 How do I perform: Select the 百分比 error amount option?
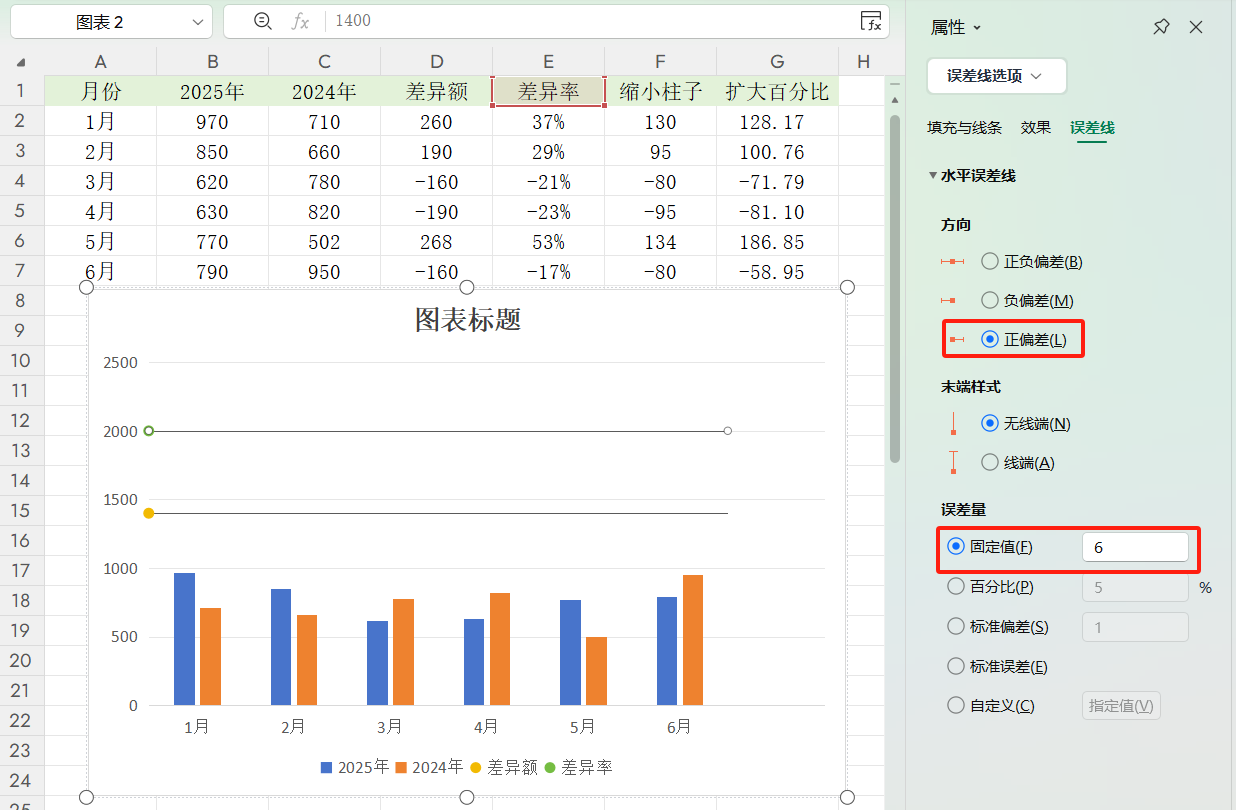955,586
